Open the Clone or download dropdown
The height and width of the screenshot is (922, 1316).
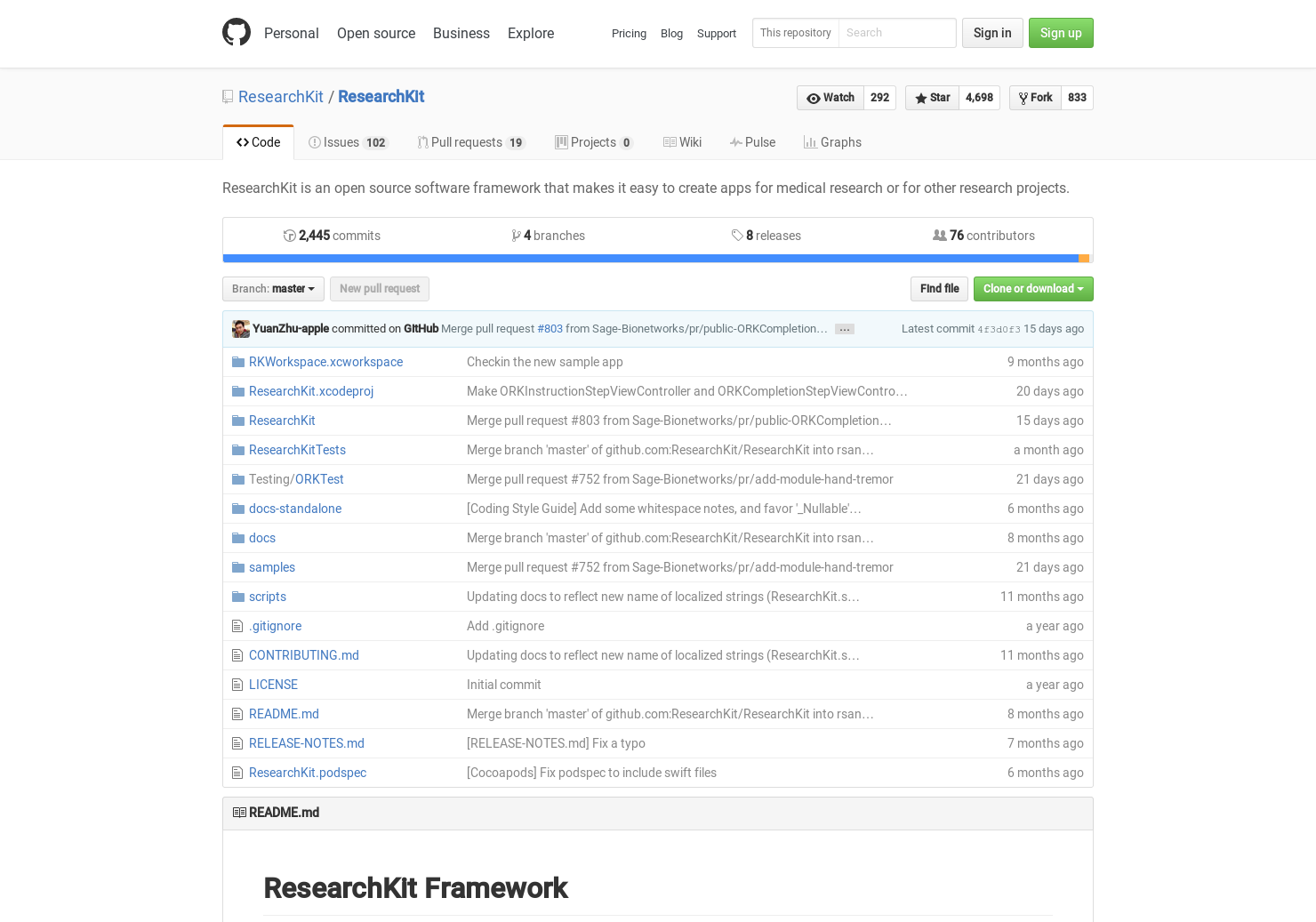(1032, 288)
